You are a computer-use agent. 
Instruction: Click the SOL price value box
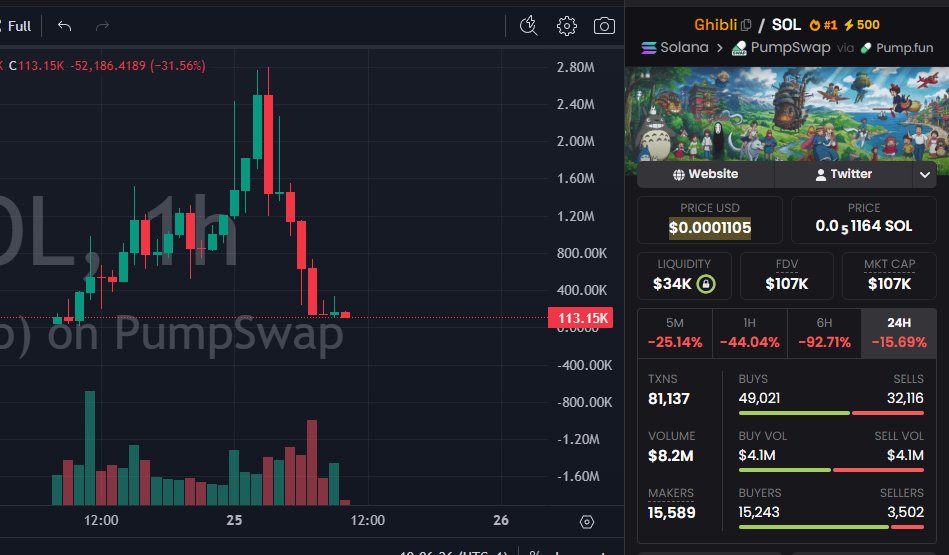864,220
